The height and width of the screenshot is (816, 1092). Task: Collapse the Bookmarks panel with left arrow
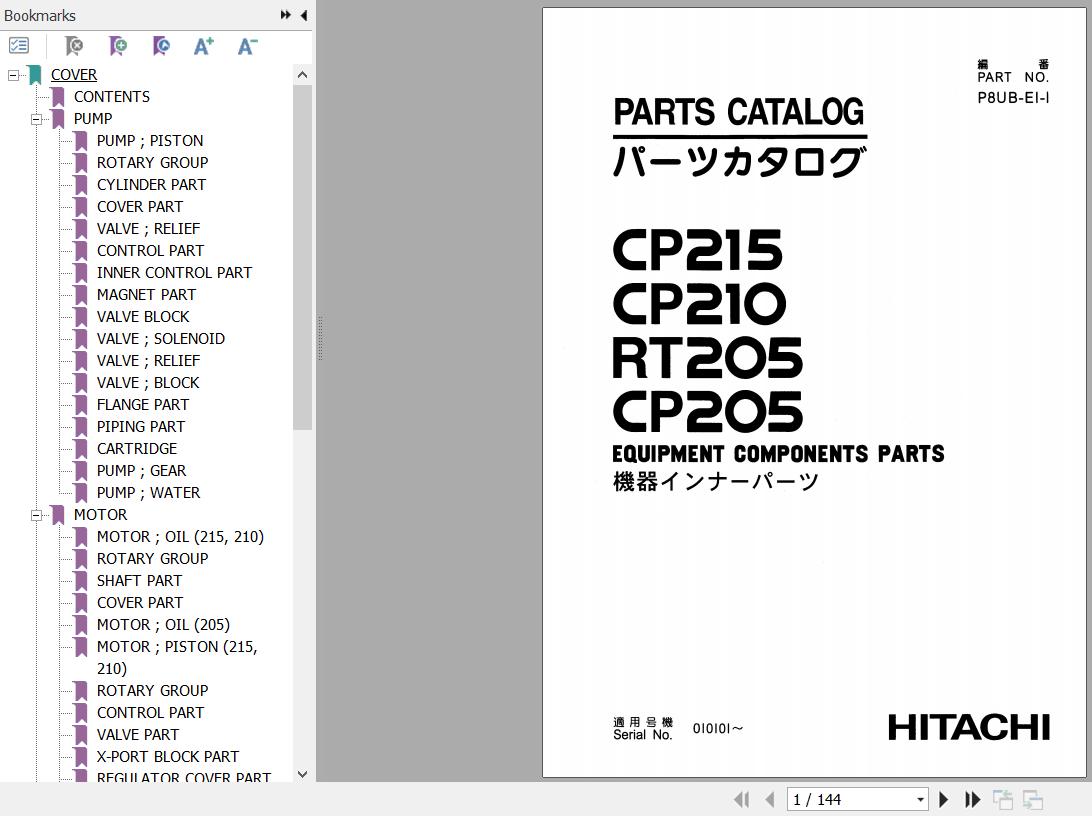click(x=303, y=15)
